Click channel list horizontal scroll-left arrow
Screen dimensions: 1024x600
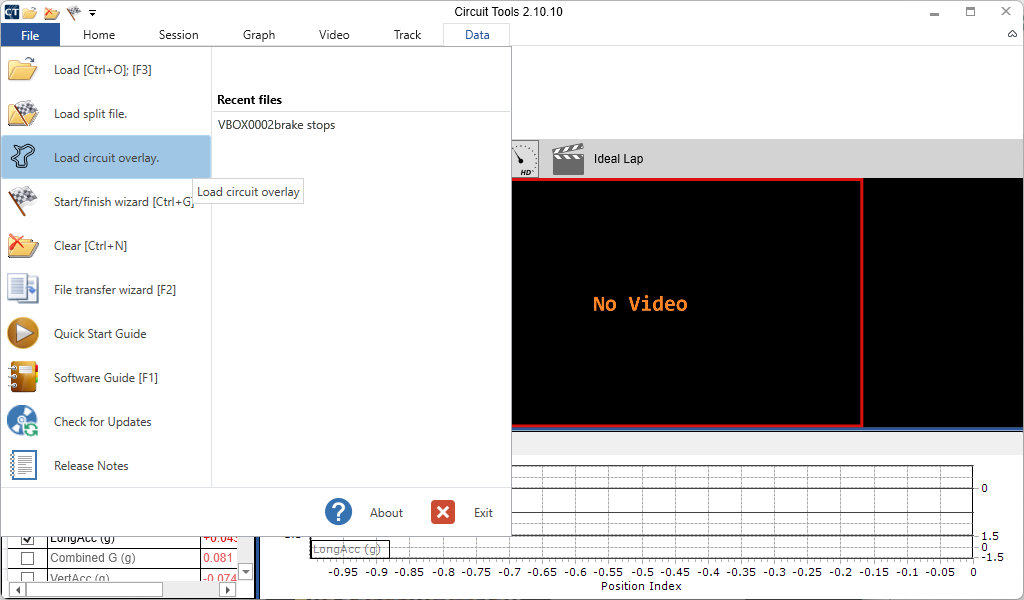coord(18,590)
